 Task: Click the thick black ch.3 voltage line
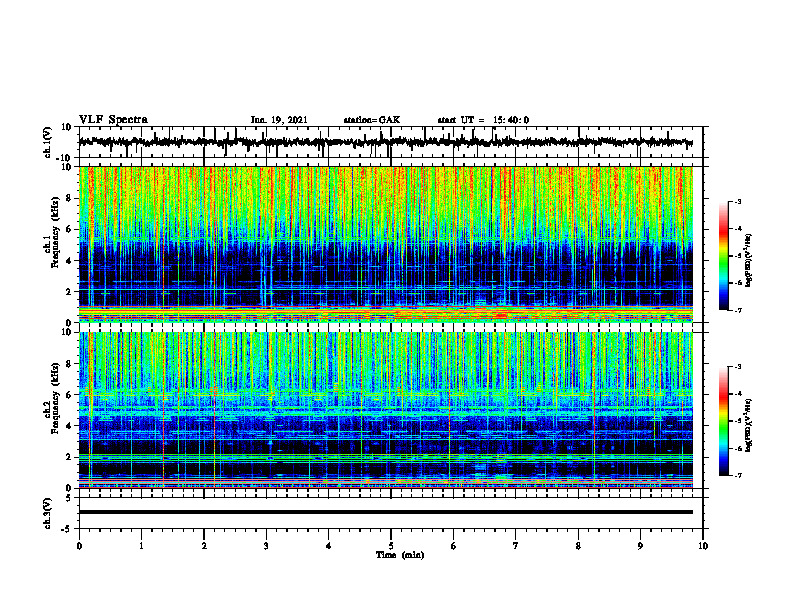[x=385, y=512]
